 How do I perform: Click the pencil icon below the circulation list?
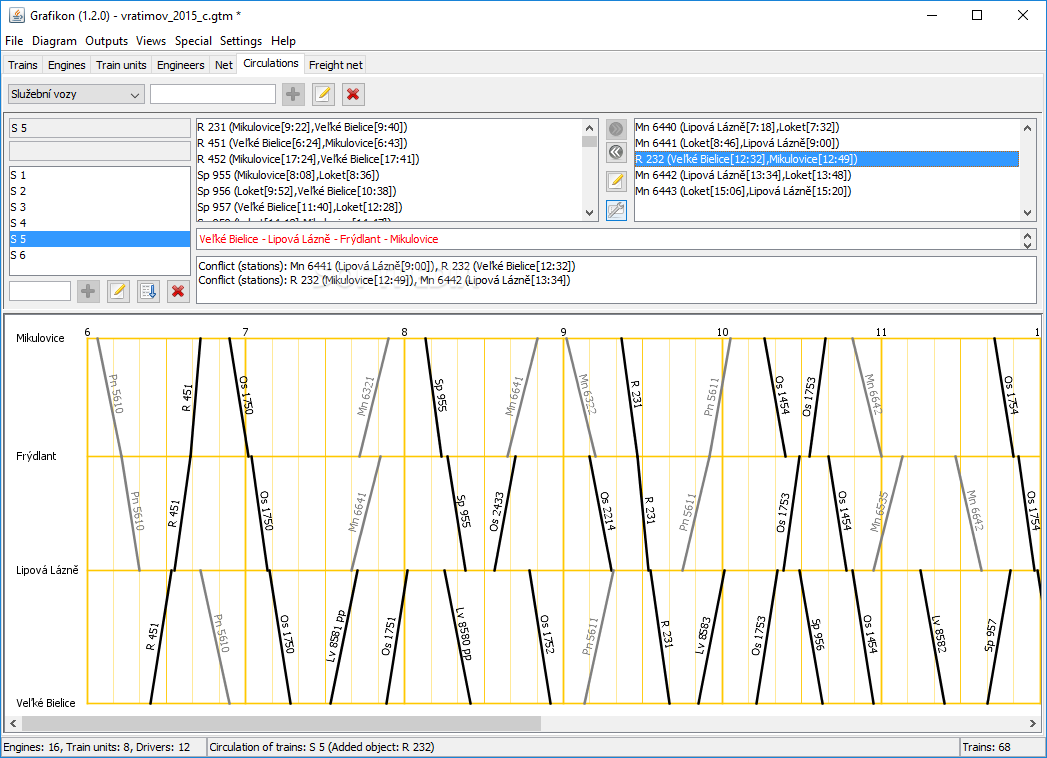coord(118,291)
